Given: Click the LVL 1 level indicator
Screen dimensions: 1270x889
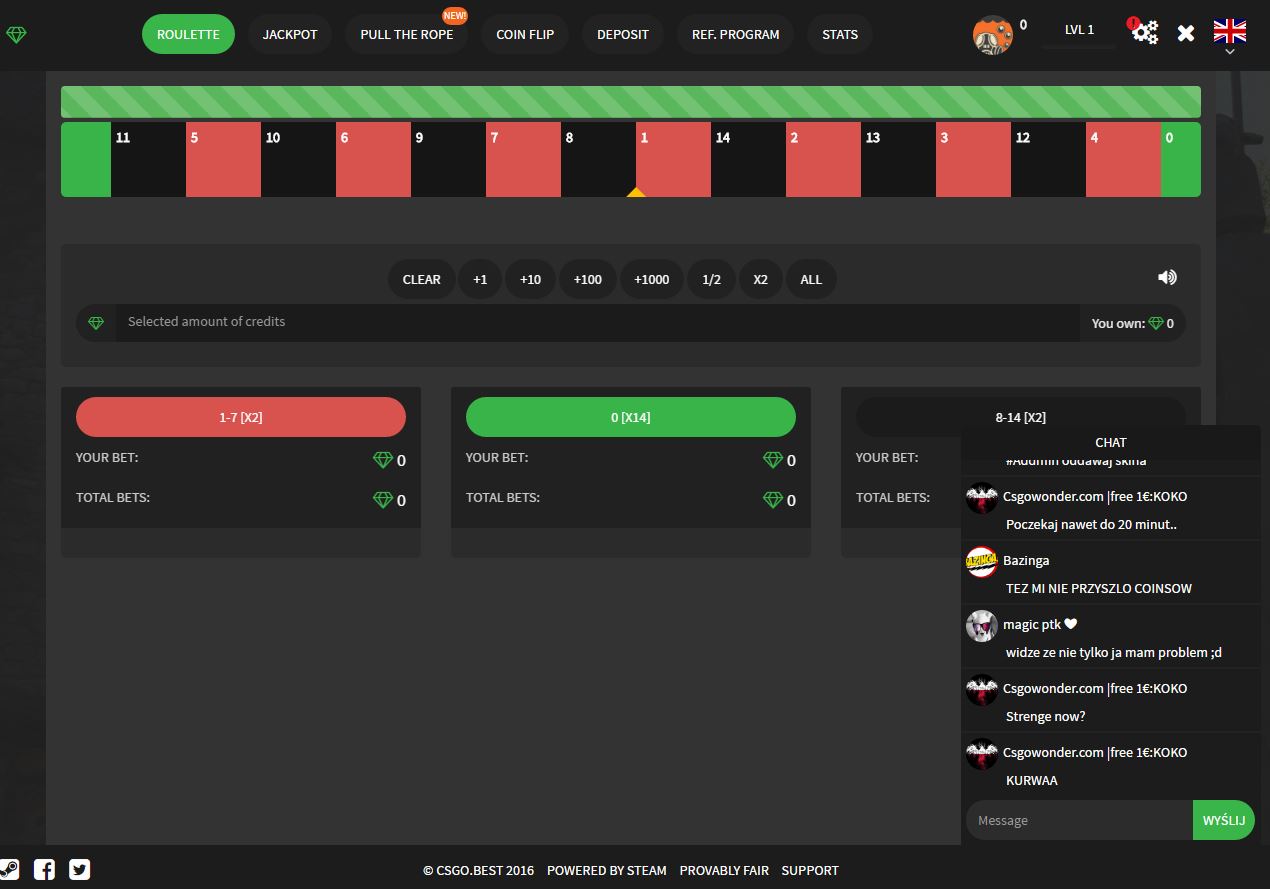Looking at the screenshot, I should pyautogui.click(x=1079, y=30).
